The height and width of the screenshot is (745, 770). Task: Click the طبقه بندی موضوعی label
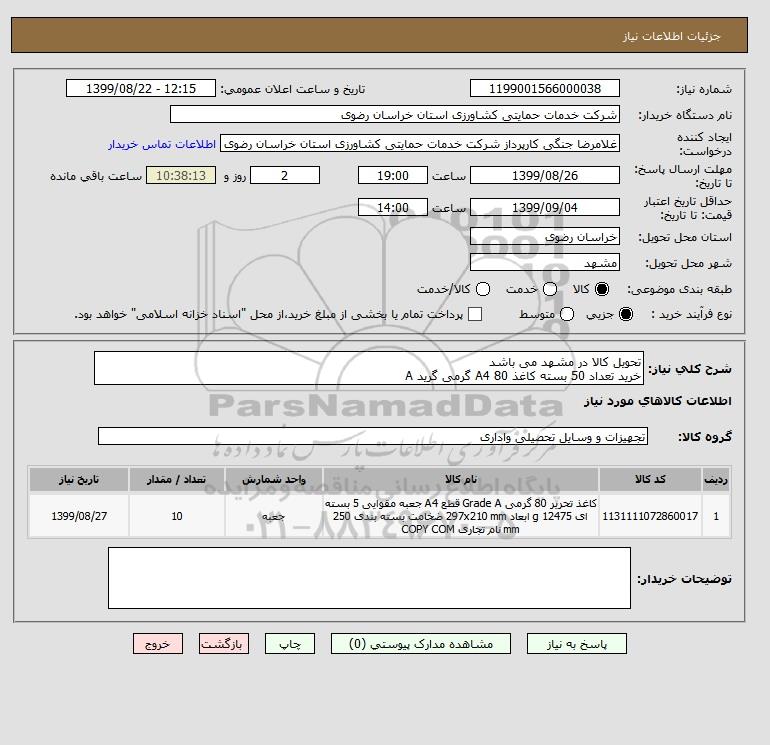coord(680,290)
